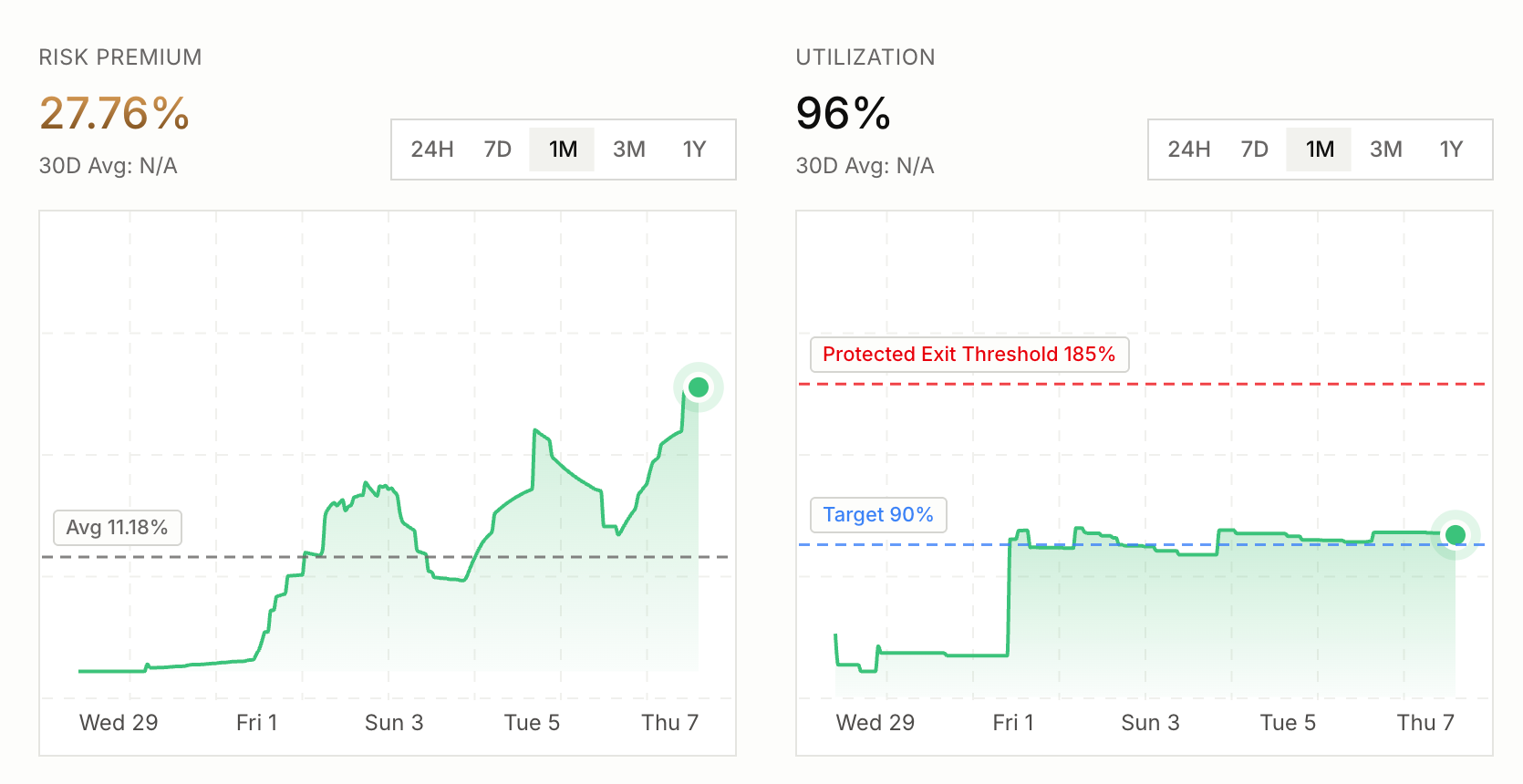Image resolution: width=1523 pixels, height=784 pixels.
Task: Select 1Y range for Risk Premium chart
Action: coord(695,150)
